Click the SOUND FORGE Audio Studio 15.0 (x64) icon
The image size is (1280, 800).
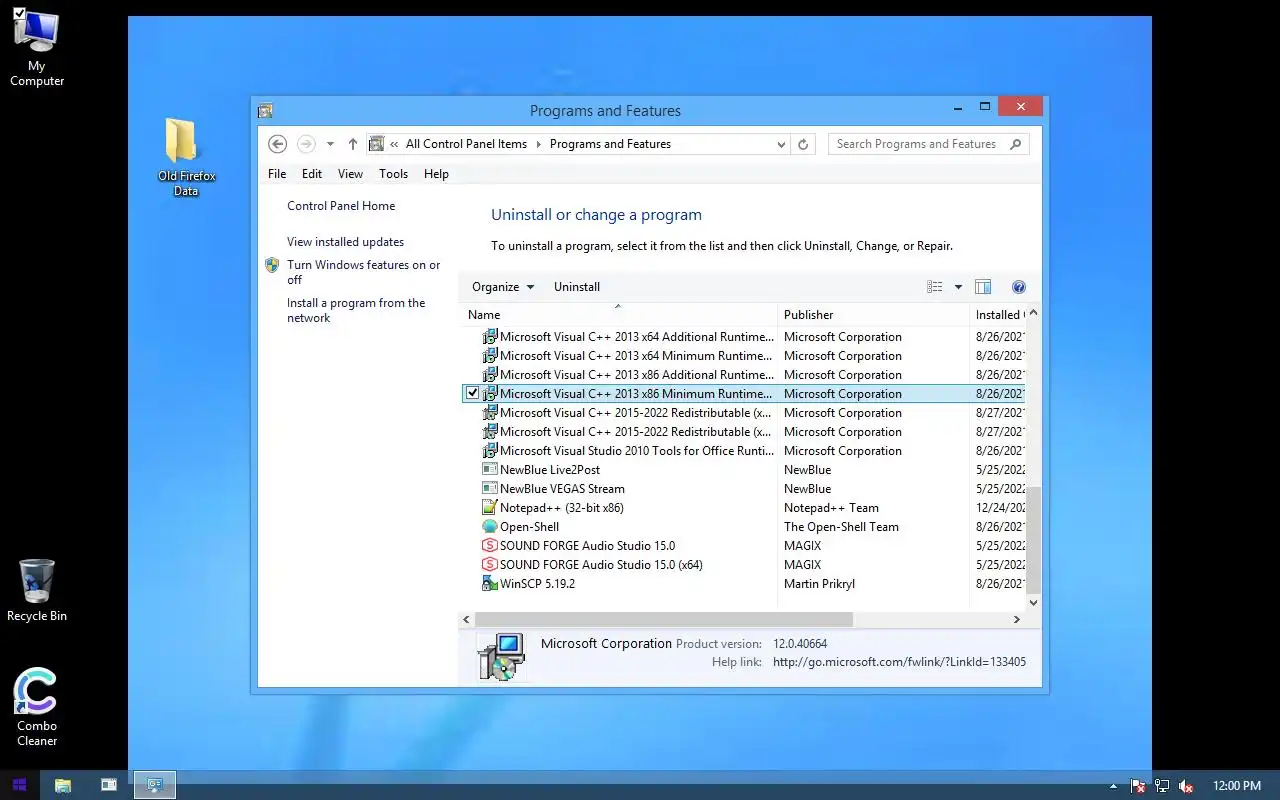point(490,565)
